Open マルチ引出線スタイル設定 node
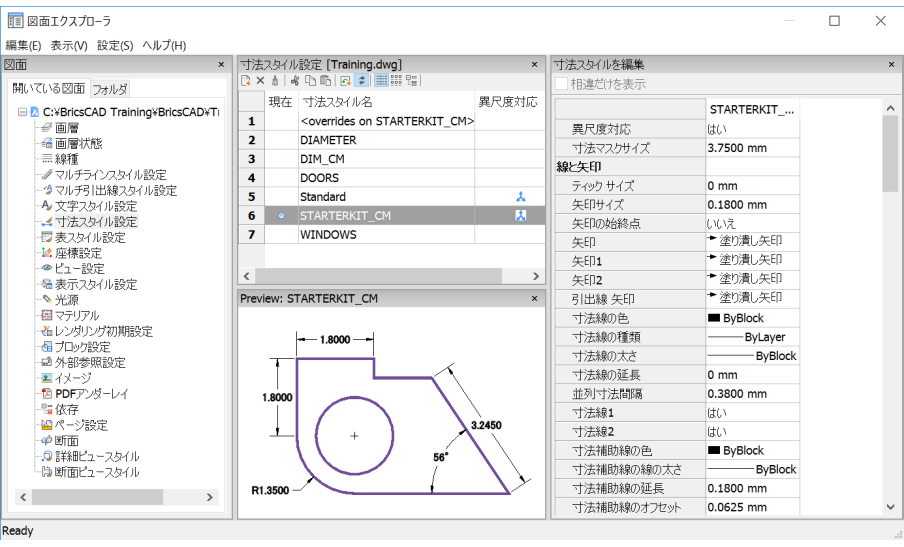Image resolution: width=904 pixels, height=547 pixels. (116, 190)
